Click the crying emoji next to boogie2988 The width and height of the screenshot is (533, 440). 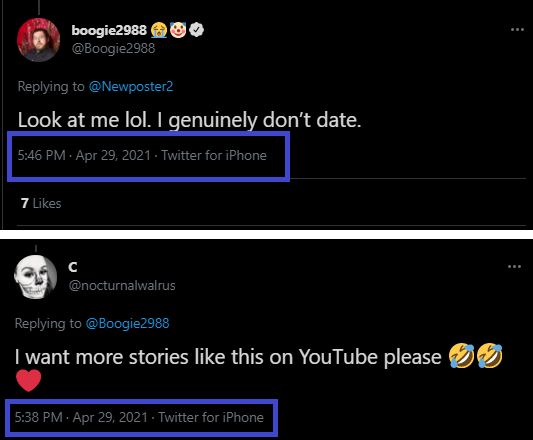pos(159,30)
